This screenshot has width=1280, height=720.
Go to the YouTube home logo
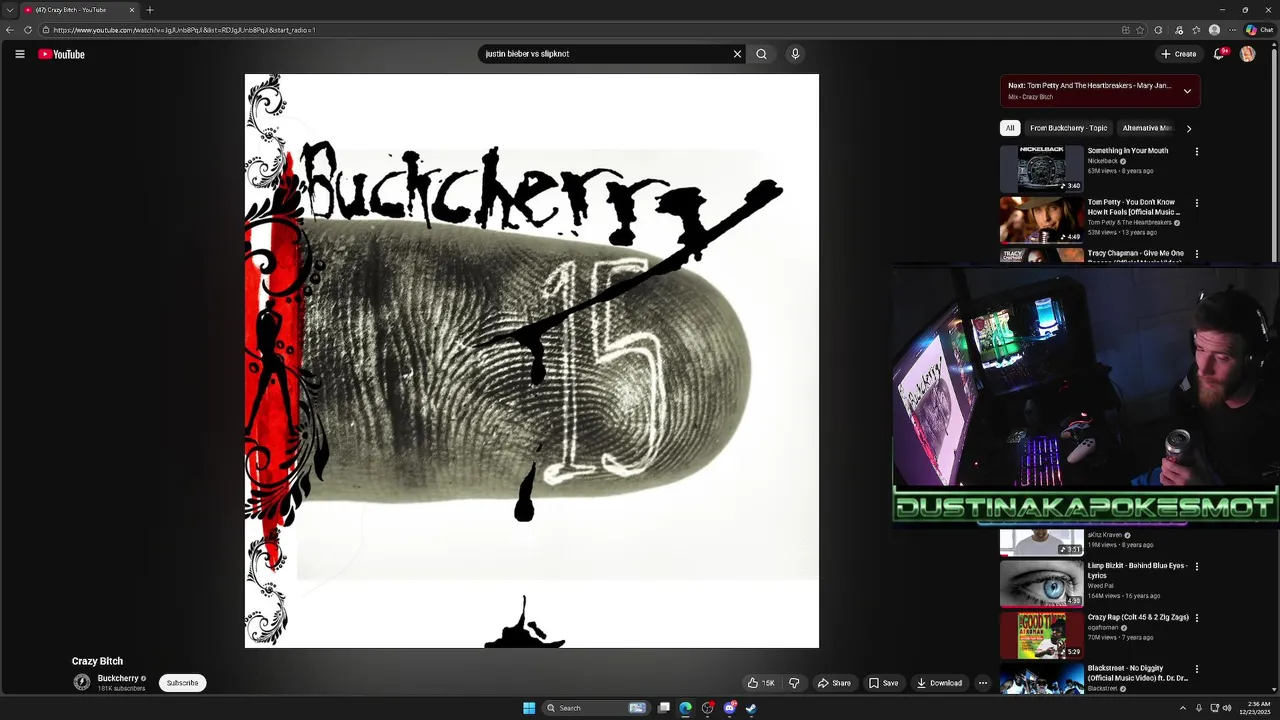tap(61, 54)
